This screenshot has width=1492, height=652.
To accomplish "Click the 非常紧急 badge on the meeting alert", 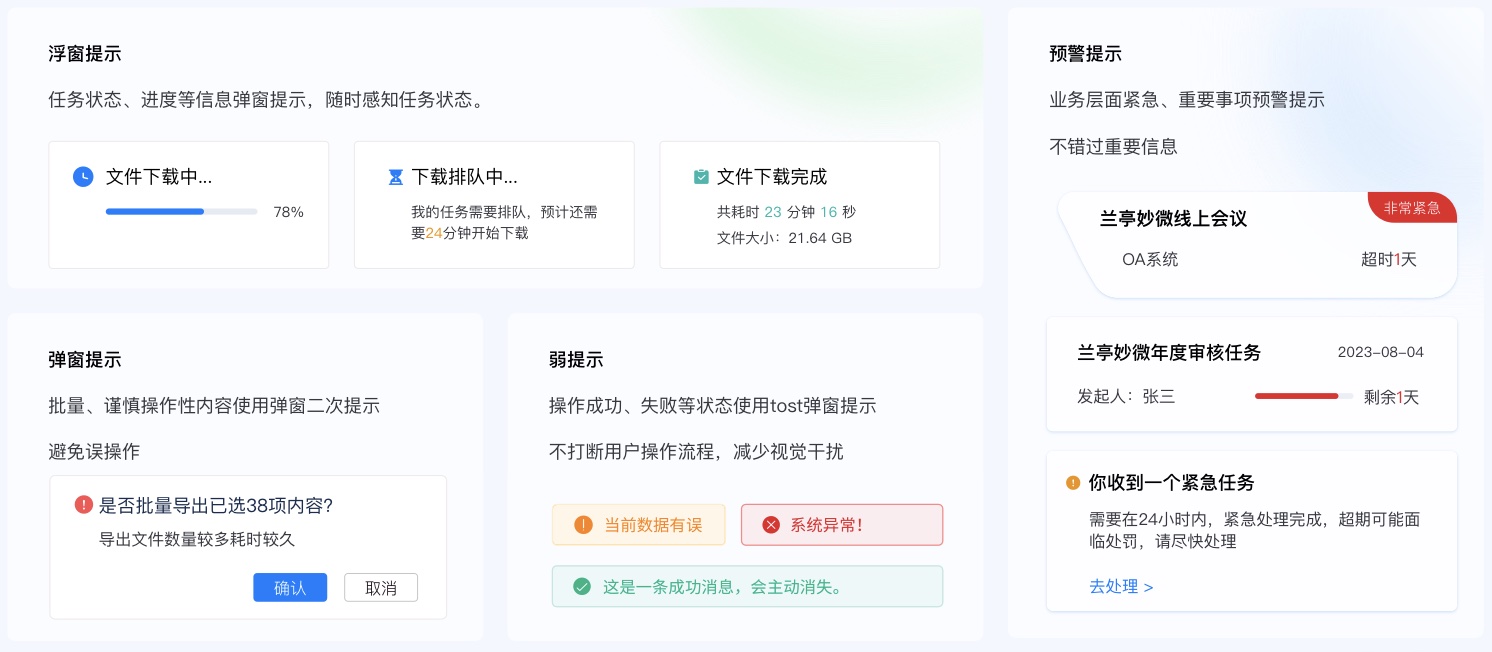I will [x=1411, y=208].
